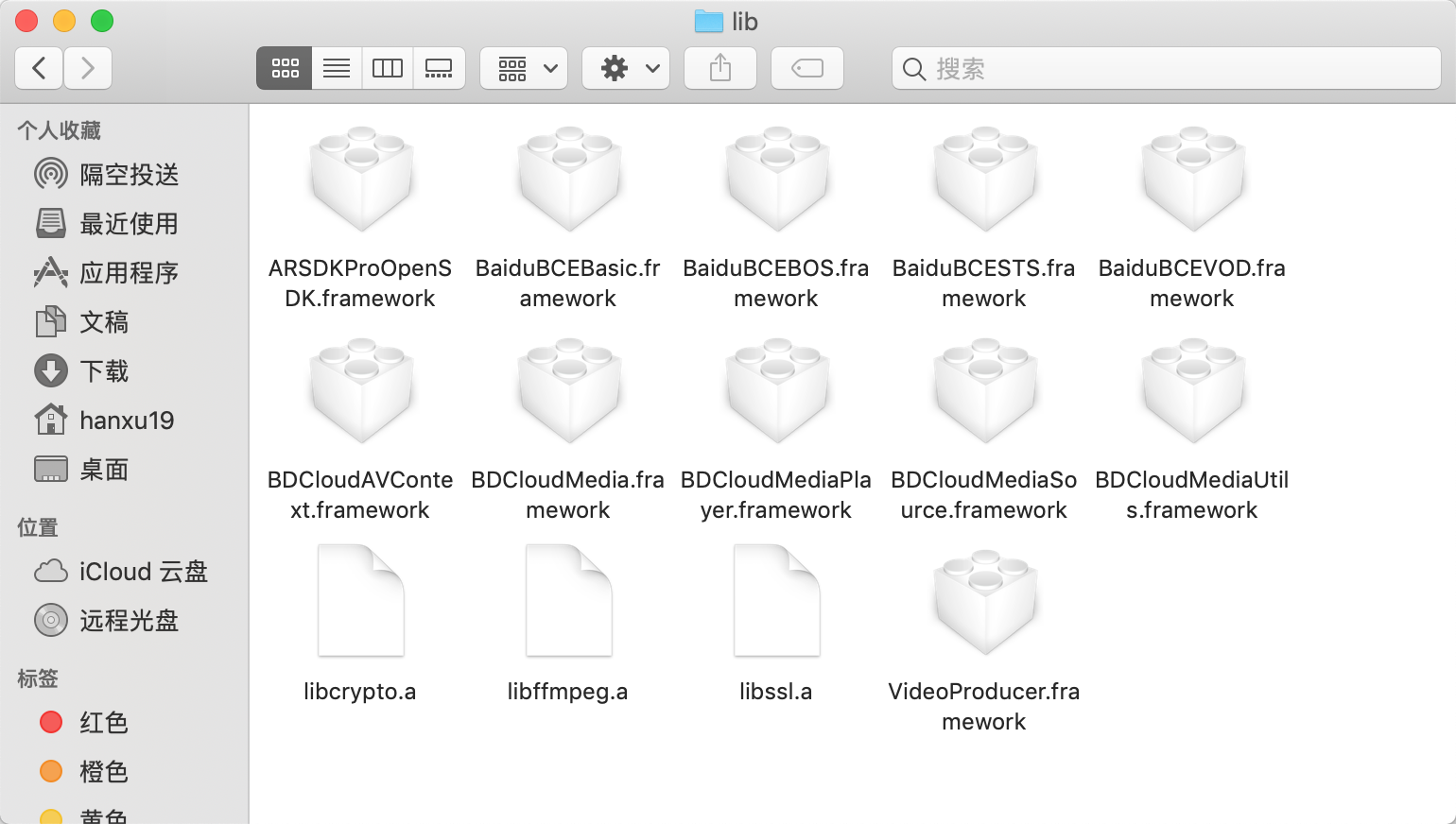Minimize the lib window with yellow button
This screenshot has width=1456, height=824.
coord(64,21)
